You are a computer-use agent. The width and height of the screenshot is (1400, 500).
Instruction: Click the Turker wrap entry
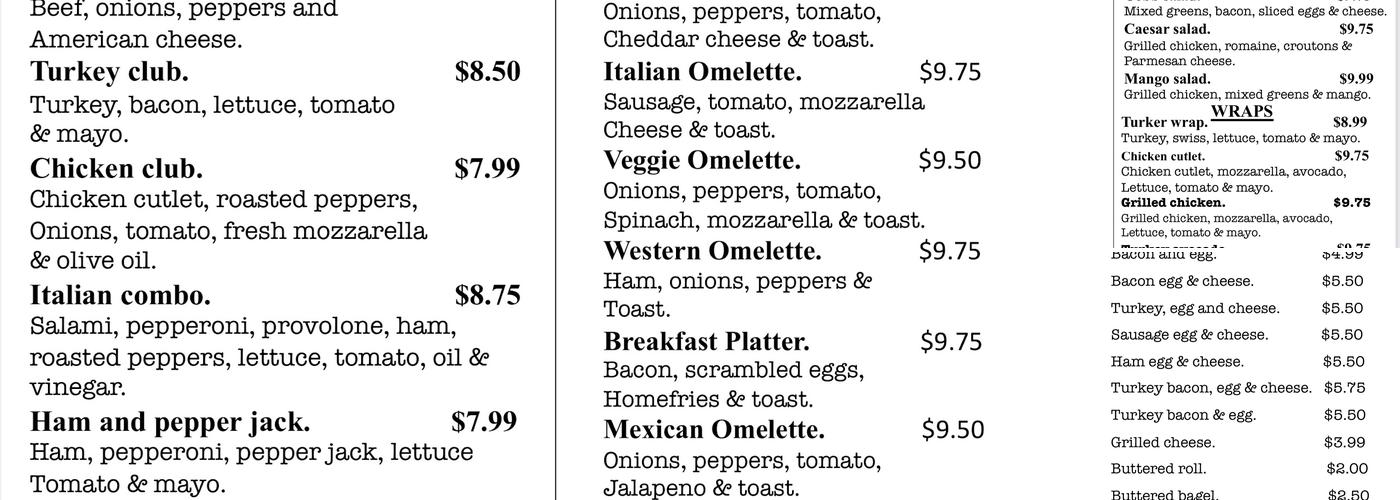pos(1164,122)
